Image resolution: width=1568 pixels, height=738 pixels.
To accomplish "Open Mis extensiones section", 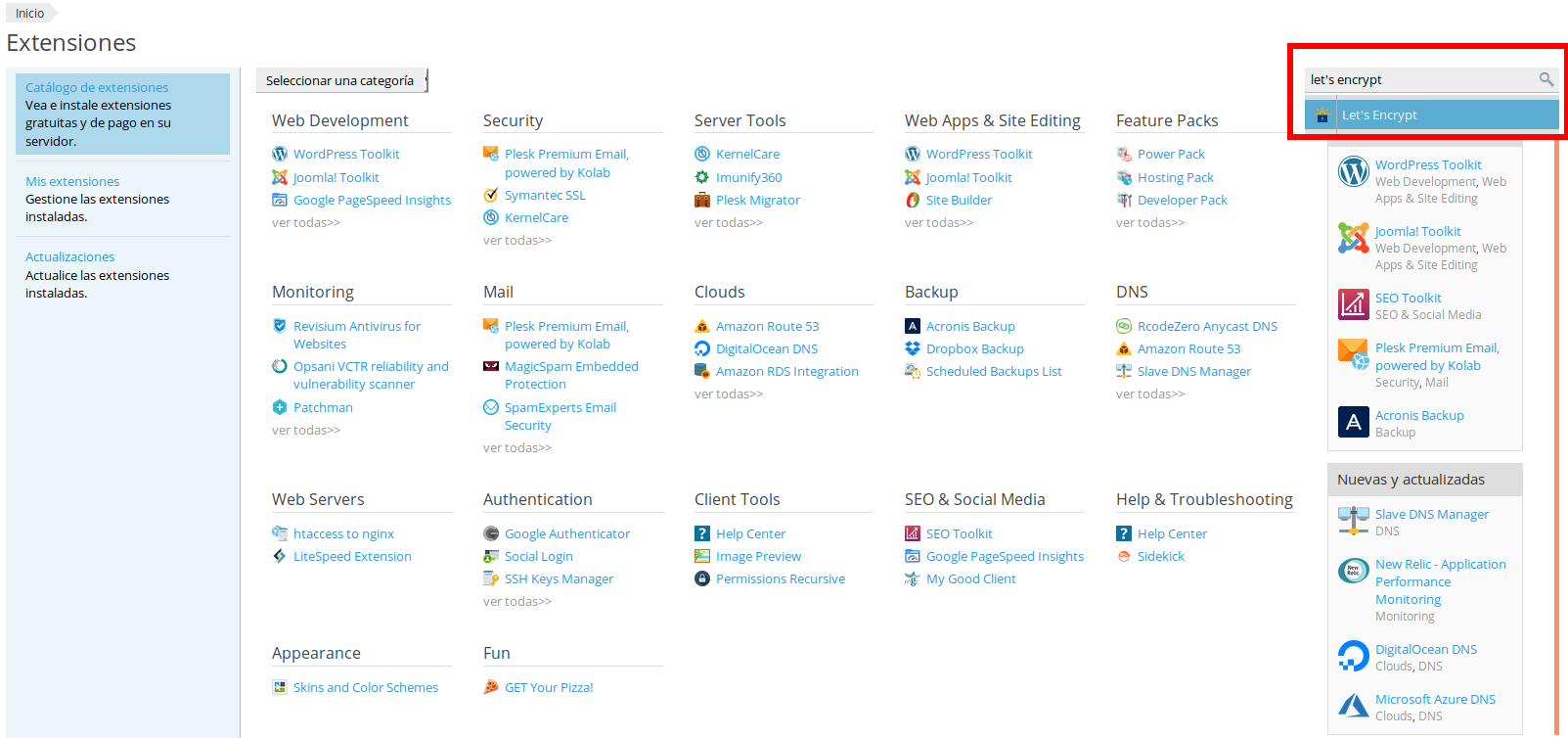I will pos(72,181).
